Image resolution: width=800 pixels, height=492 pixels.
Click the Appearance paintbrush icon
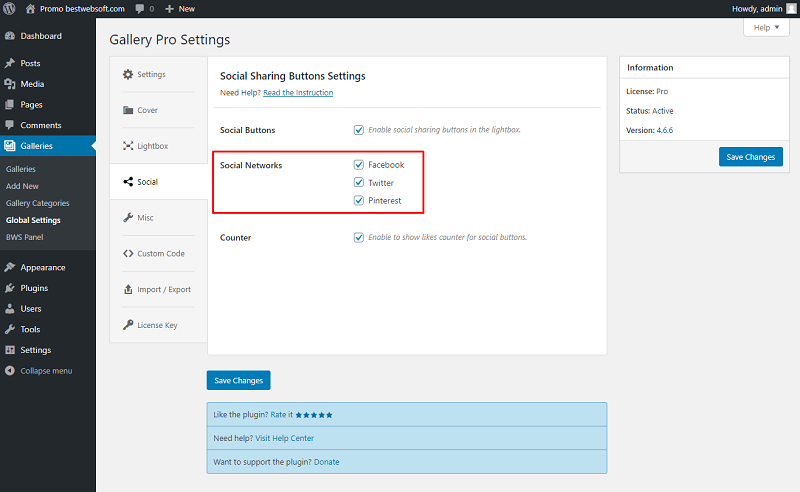(10, 267)
